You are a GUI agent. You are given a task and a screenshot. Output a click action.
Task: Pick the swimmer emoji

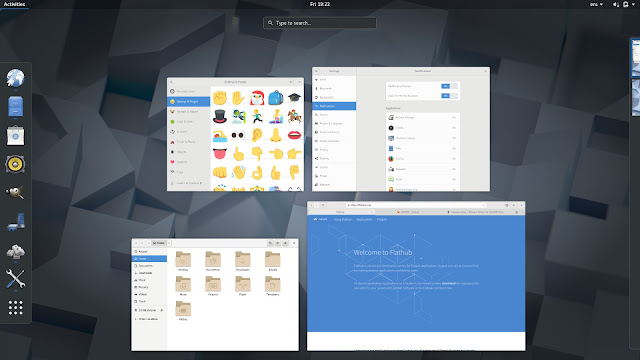pos(220,136)
